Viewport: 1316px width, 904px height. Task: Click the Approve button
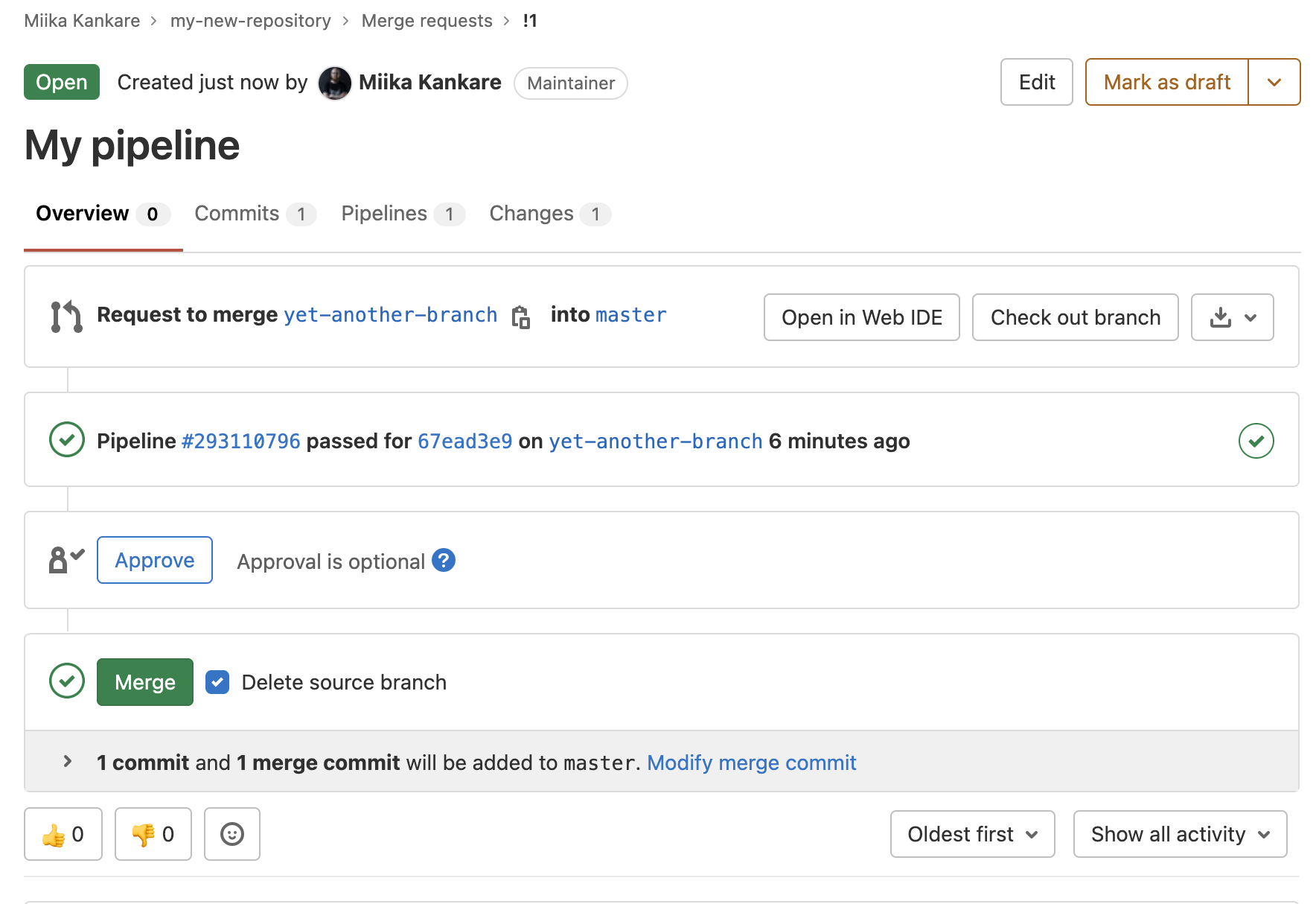coord(155,560)
